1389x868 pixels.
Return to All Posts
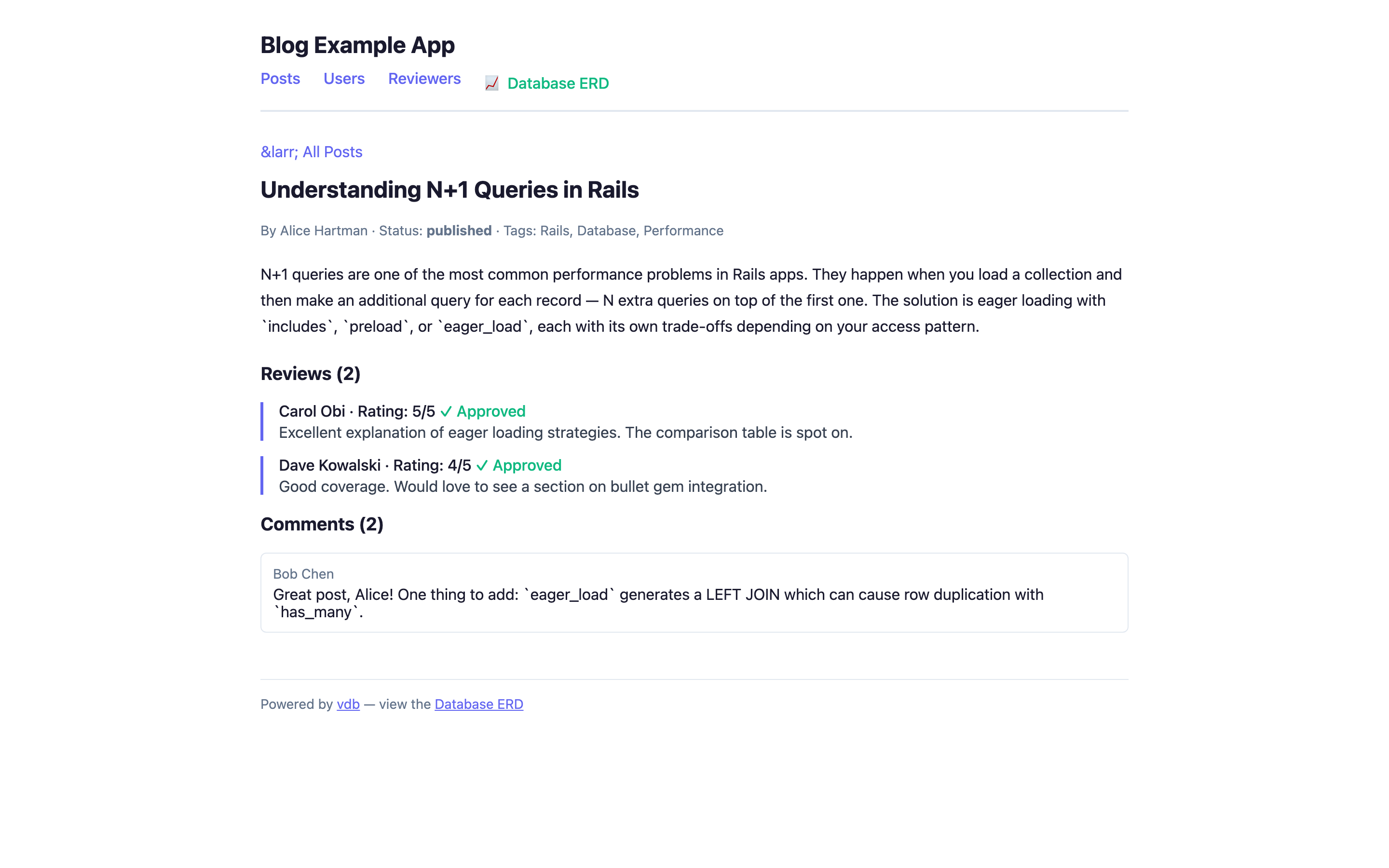311,152
